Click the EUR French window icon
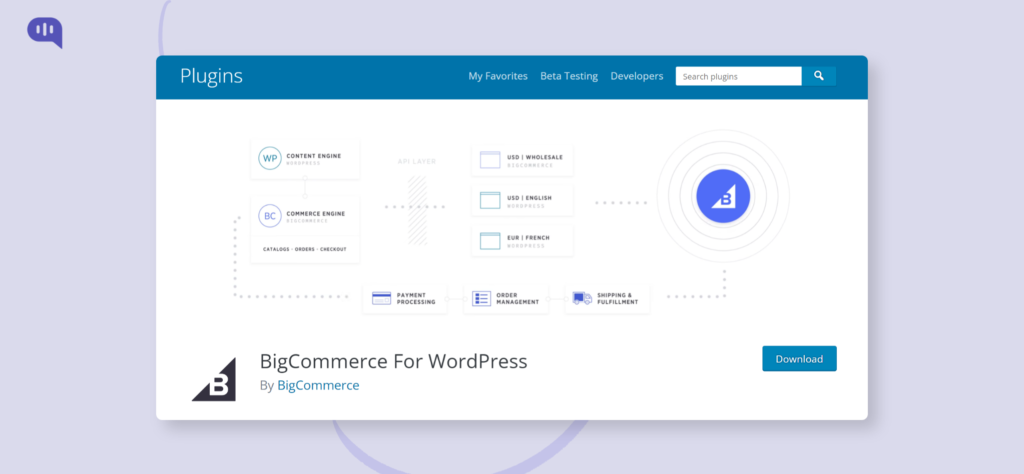This screenshot has width=1024, height=474. click(x=490, y=241)
